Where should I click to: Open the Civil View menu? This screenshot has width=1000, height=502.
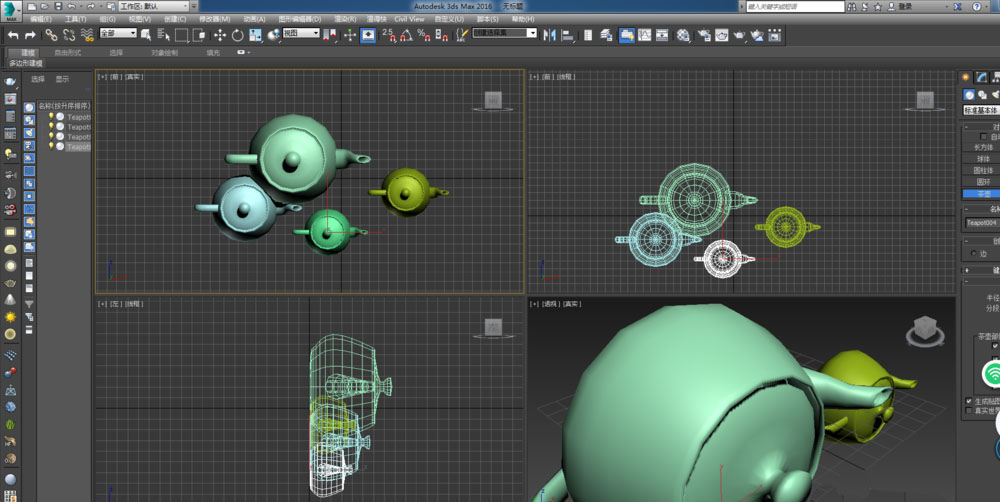pyautogui.click(x=408, y=19)
